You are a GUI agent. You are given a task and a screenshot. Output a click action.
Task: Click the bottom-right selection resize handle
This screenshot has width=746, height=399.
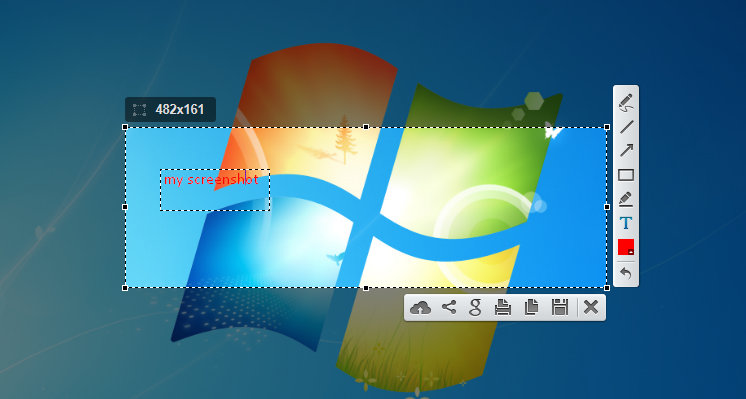coord(607,288)
